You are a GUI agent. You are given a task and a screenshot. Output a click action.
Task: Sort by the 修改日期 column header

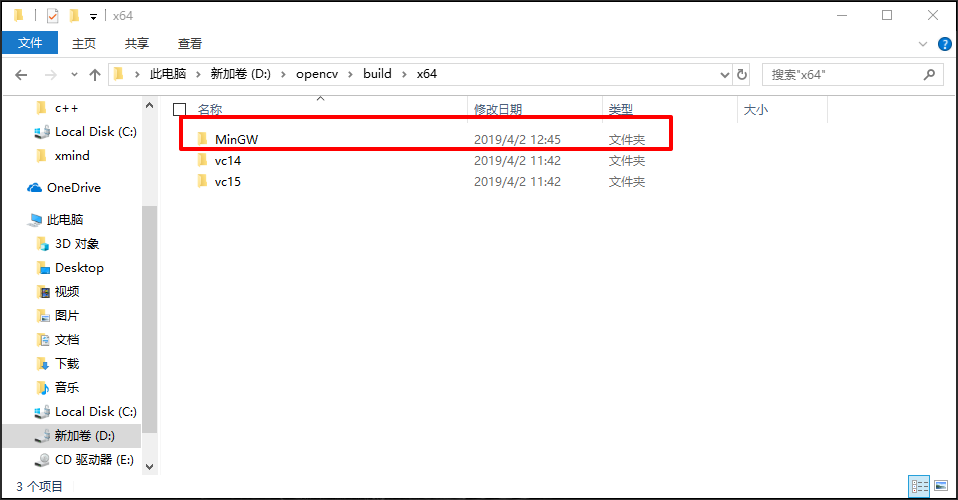point(498,109)
